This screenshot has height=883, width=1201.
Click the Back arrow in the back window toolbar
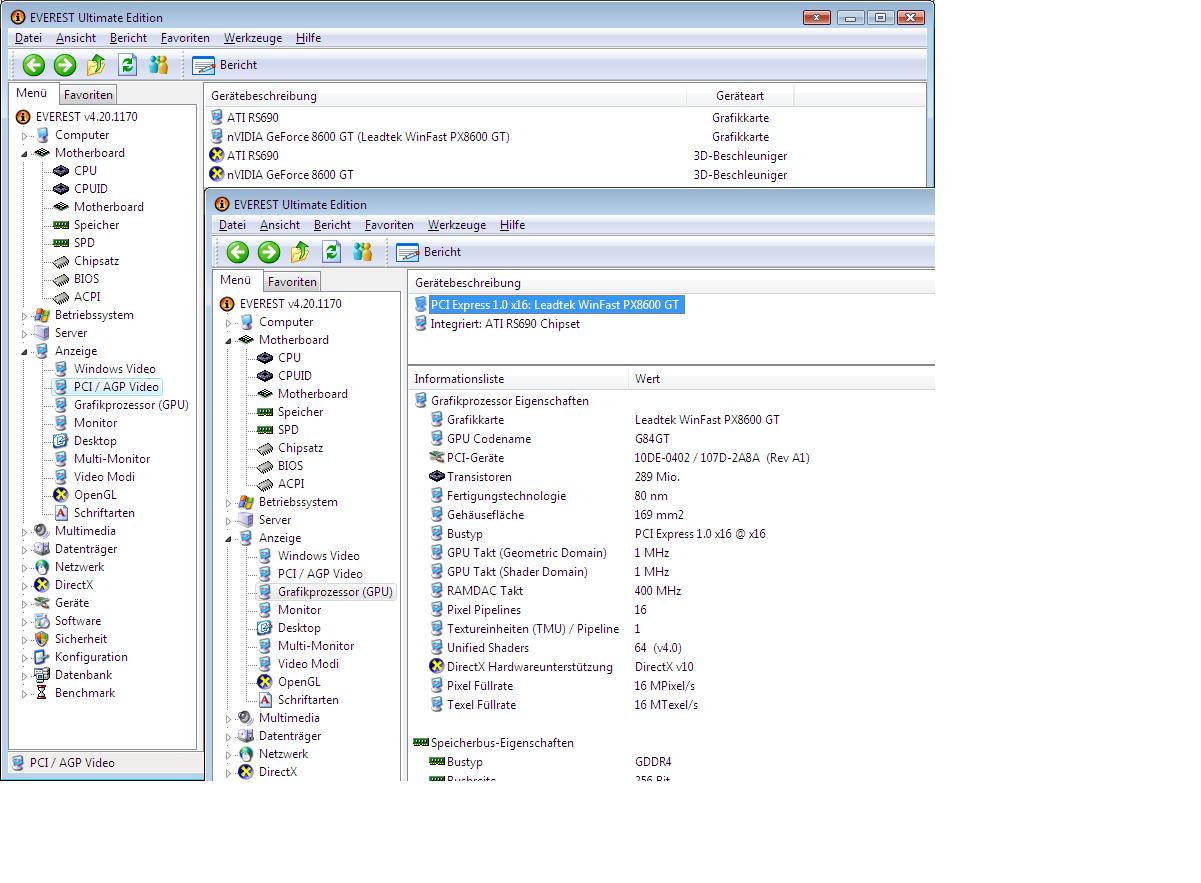[x=34, y=65]
